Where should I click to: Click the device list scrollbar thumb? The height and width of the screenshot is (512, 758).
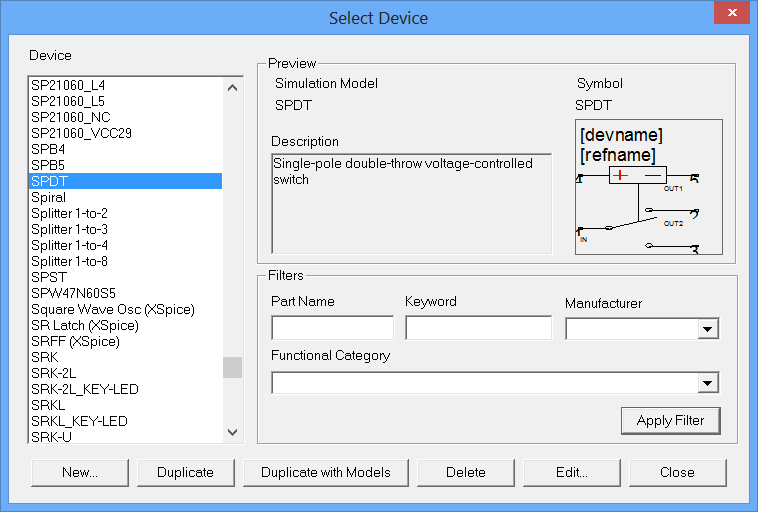tap(232, 367)
